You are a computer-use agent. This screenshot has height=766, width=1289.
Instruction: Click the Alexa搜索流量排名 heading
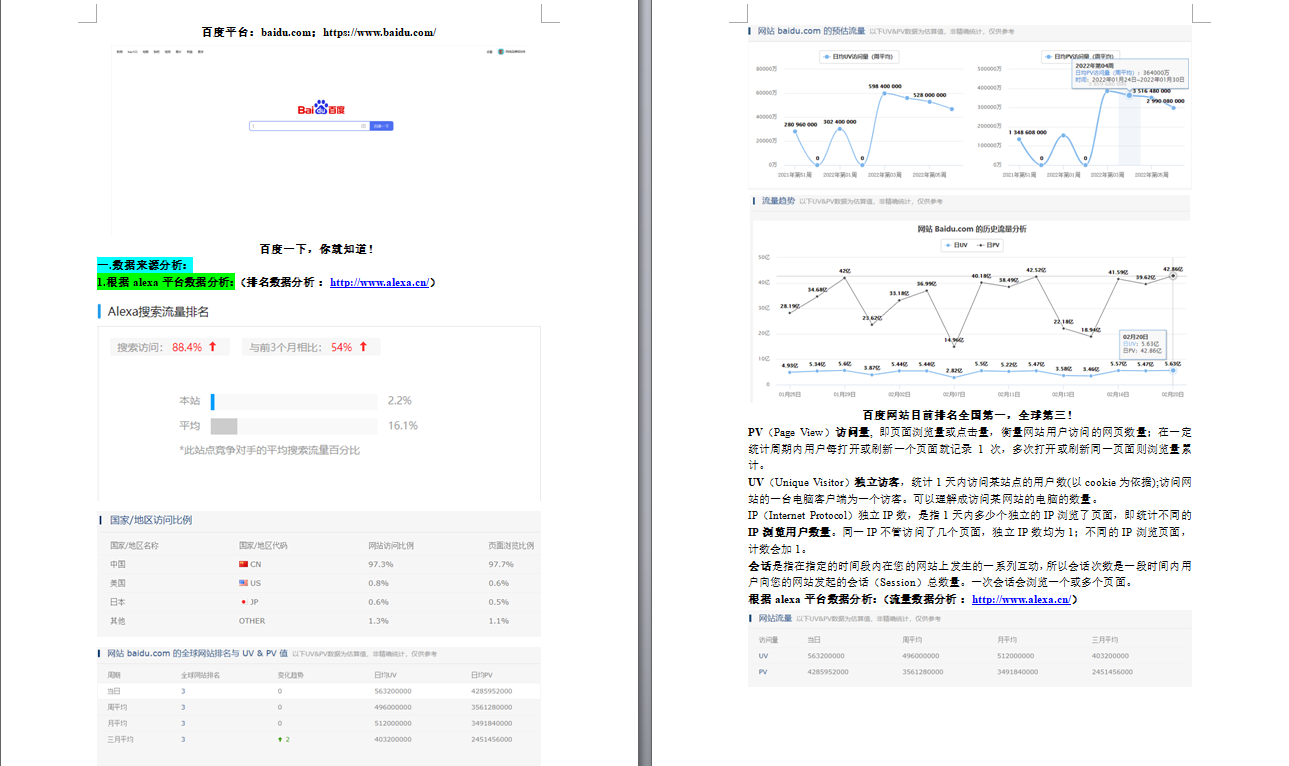(x=158, y=312)
